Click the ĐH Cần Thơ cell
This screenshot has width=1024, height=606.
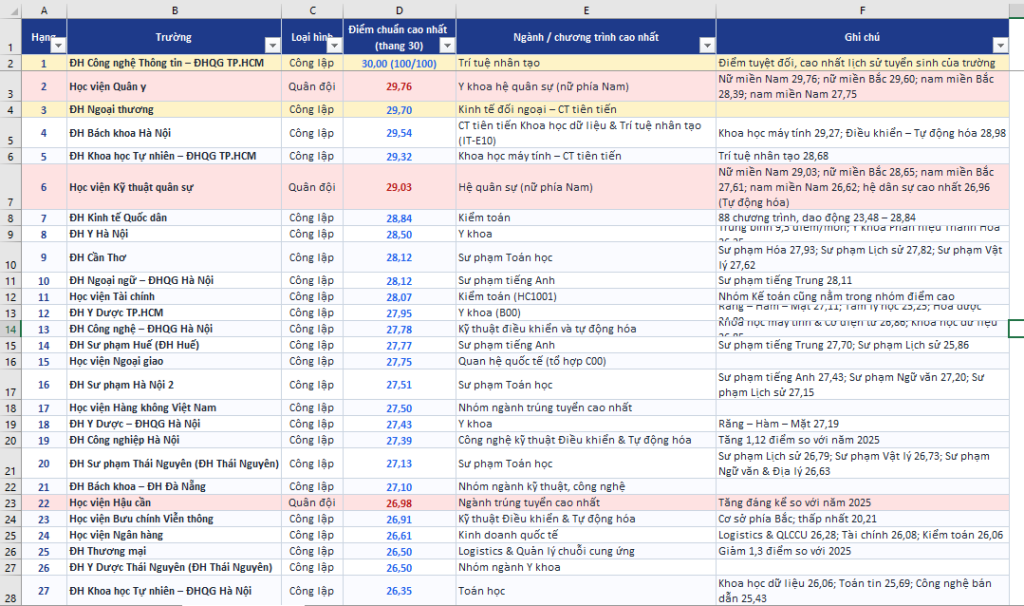174,257
